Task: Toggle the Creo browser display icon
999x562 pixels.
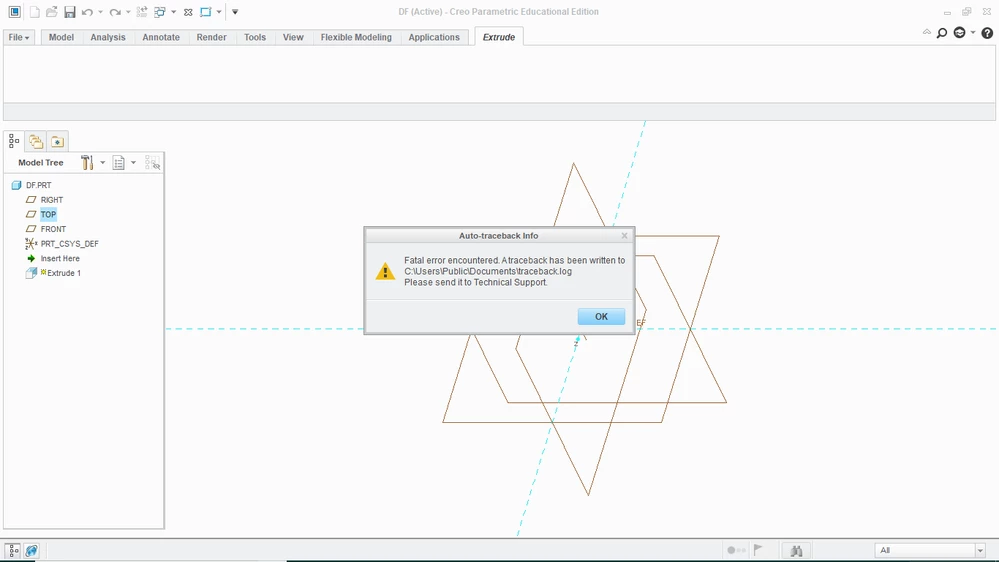Action: 31,551
